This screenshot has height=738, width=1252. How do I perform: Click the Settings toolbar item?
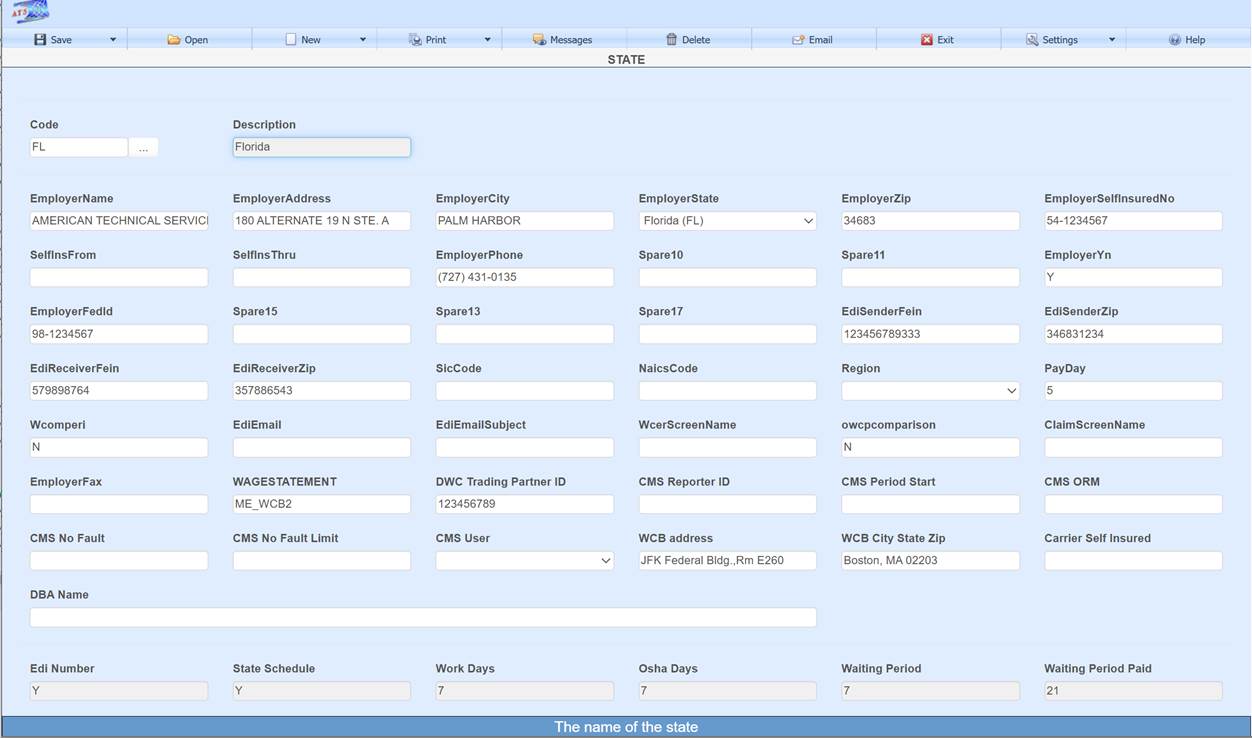1059,40
